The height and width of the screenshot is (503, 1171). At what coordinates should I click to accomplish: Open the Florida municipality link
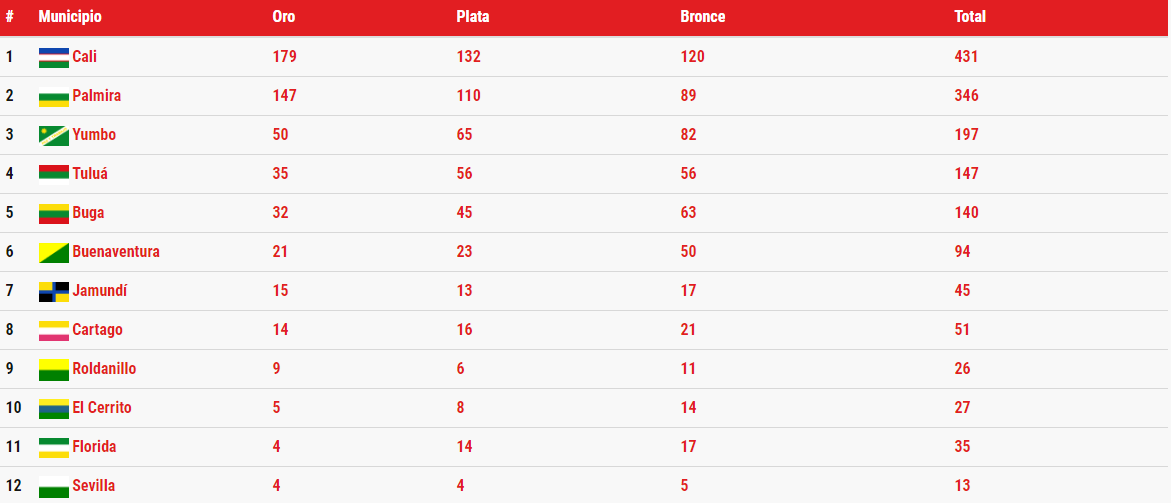pyautogui.click(x=94, y=447)
